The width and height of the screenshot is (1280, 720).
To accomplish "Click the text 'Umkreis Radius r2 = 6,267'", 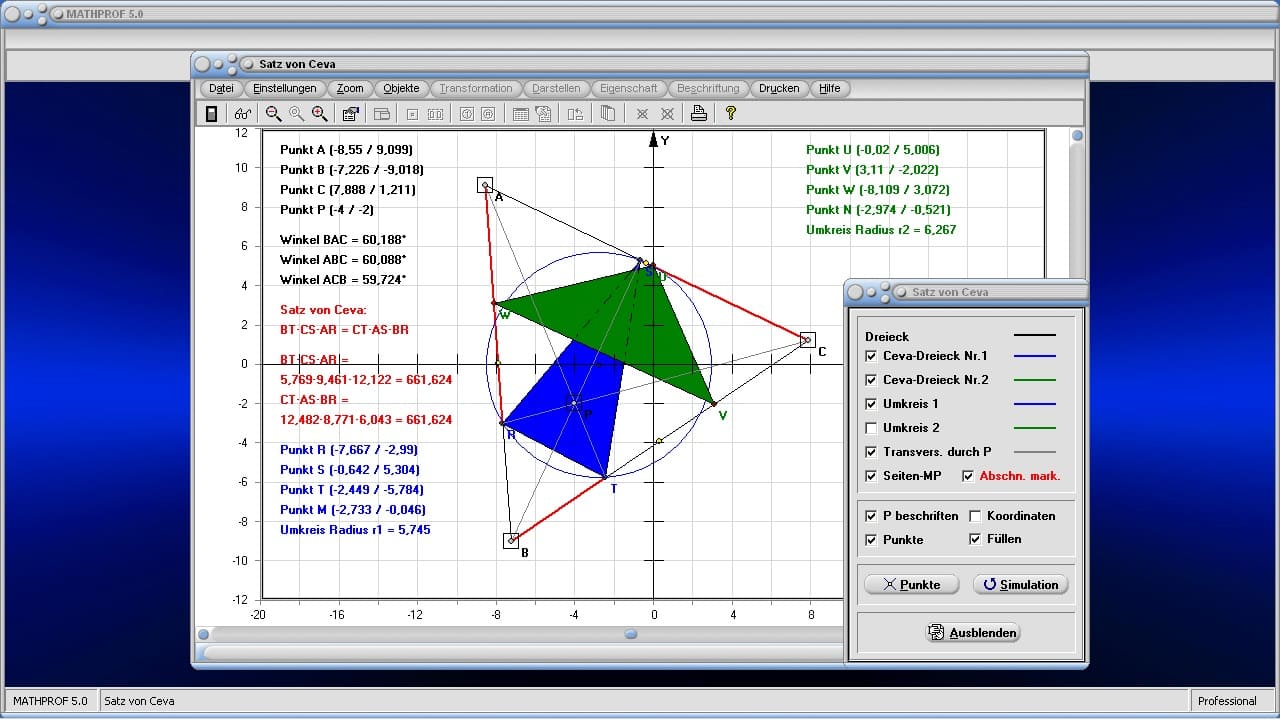I will 881,230.
